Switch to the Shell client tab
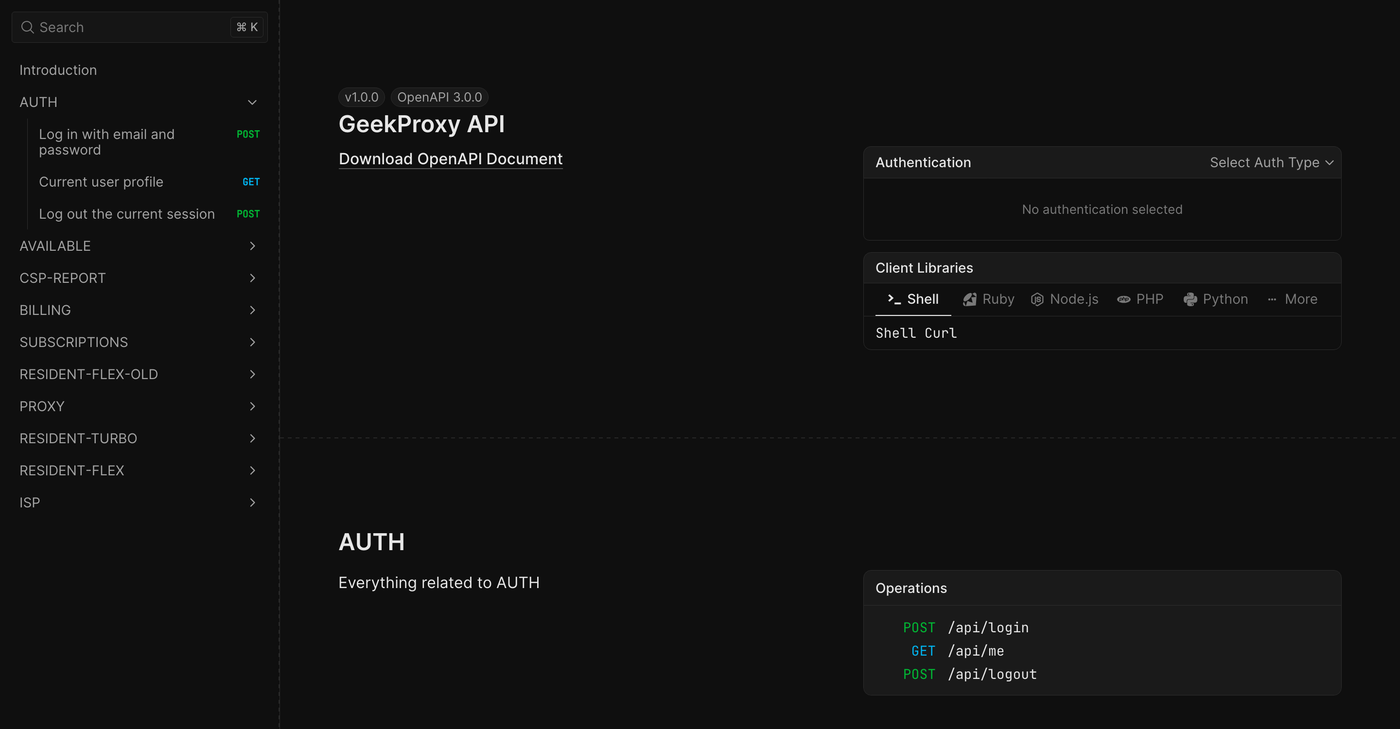Screen dimensions: 1400x729 [913, 299]
